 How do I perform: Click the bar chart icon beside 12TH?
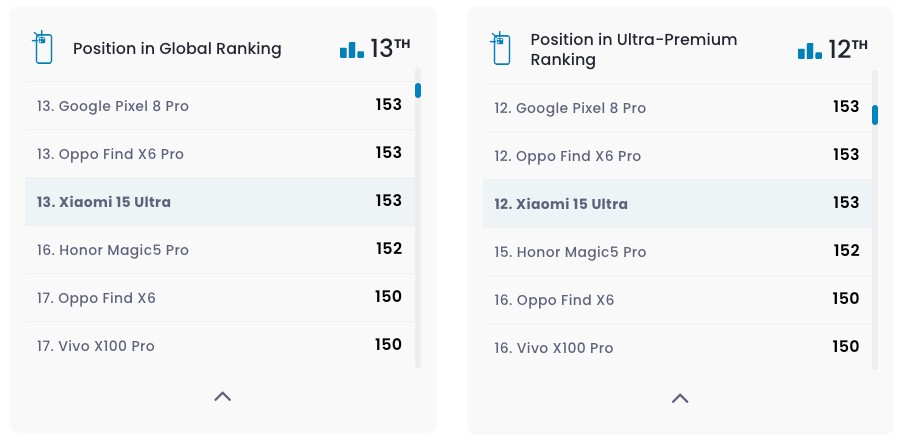coord(809,50)
